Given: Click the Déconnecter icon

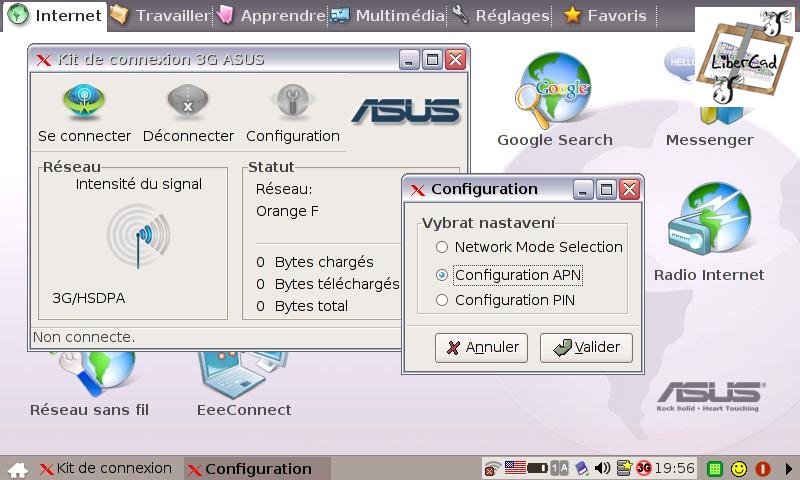Looking at the screenshot, I should [x=188, y=102].
